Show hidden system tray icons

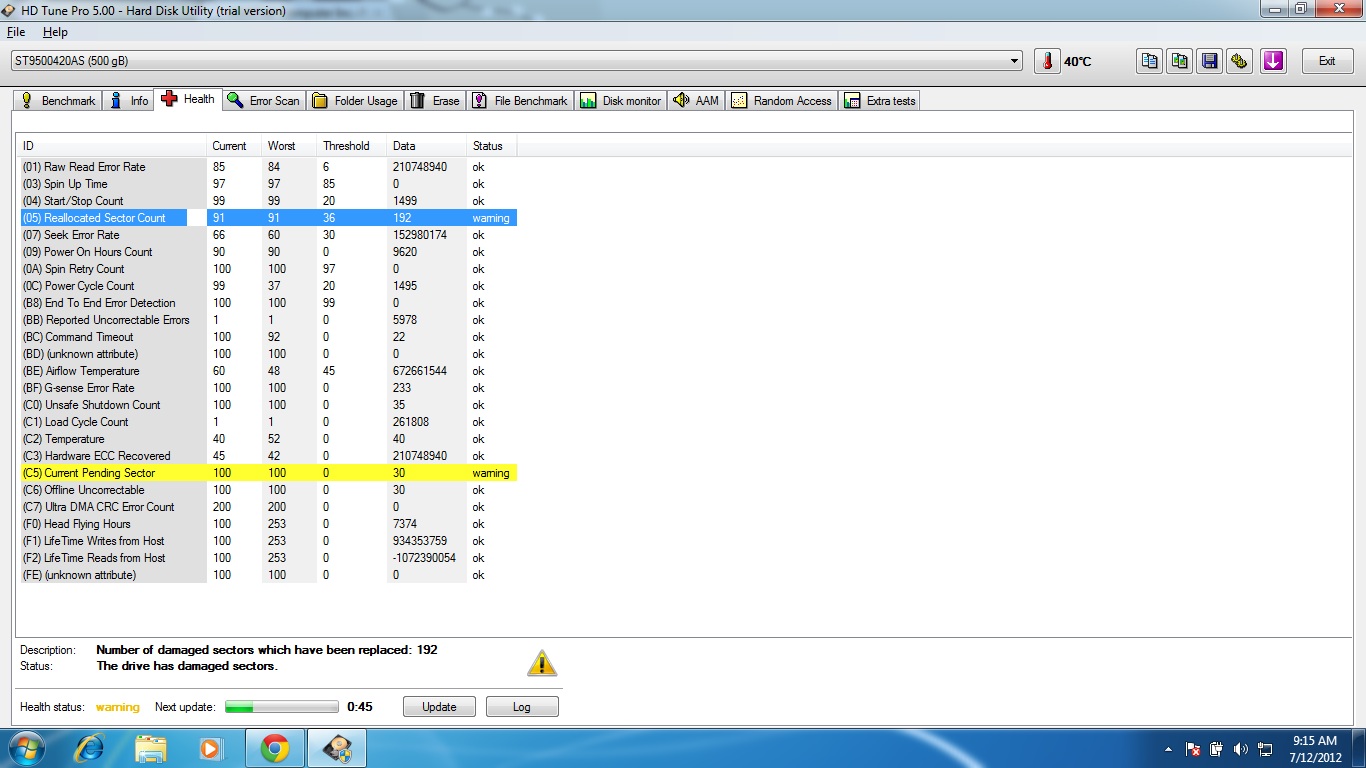(x=1169, y=749)
